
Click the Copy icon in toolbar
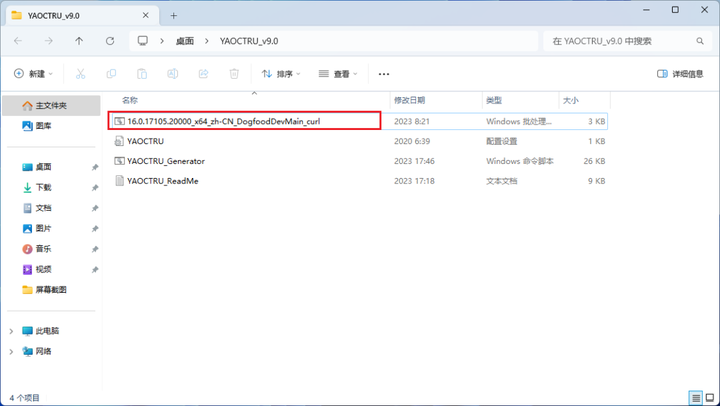[111, 73]
